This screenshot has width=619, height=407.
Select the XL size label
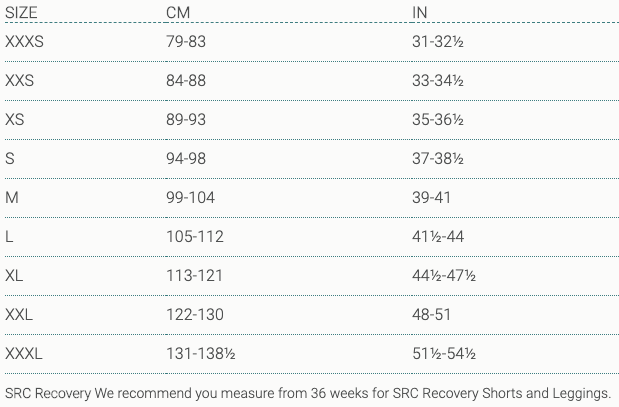pyautogui.click(x=14, y=276)
